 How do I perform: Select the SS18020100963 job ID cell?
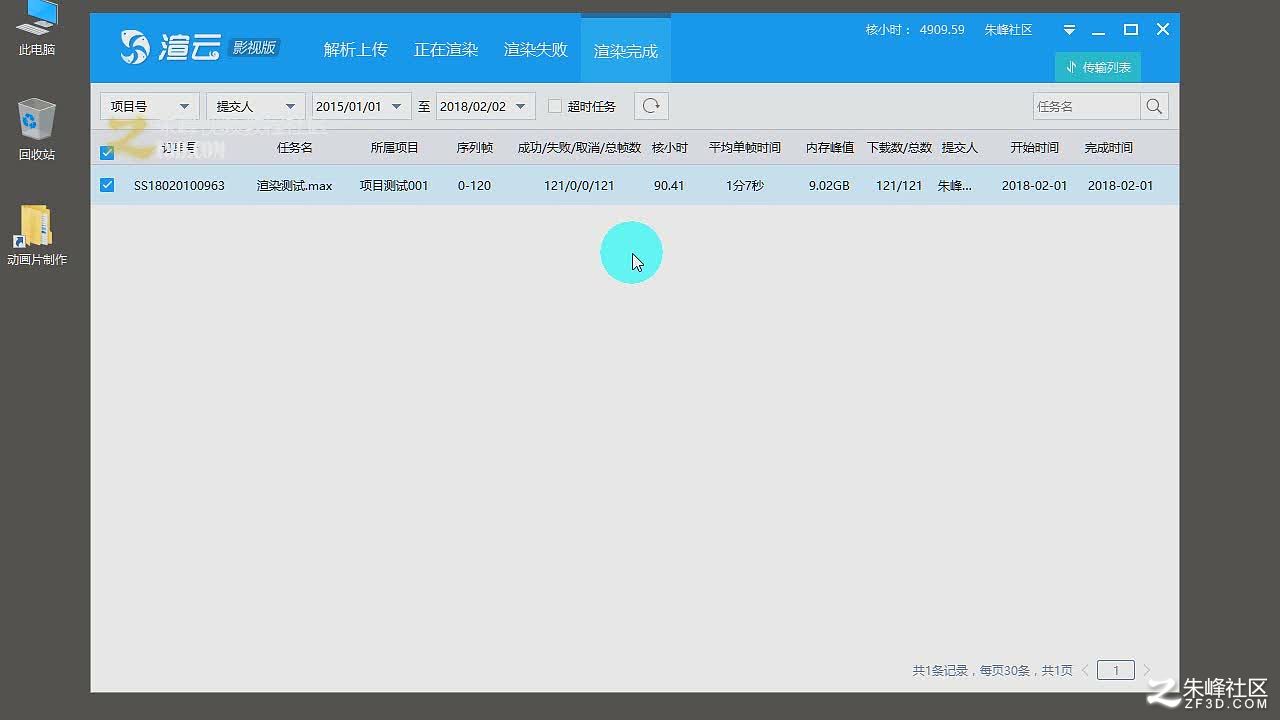click(179, 186)
